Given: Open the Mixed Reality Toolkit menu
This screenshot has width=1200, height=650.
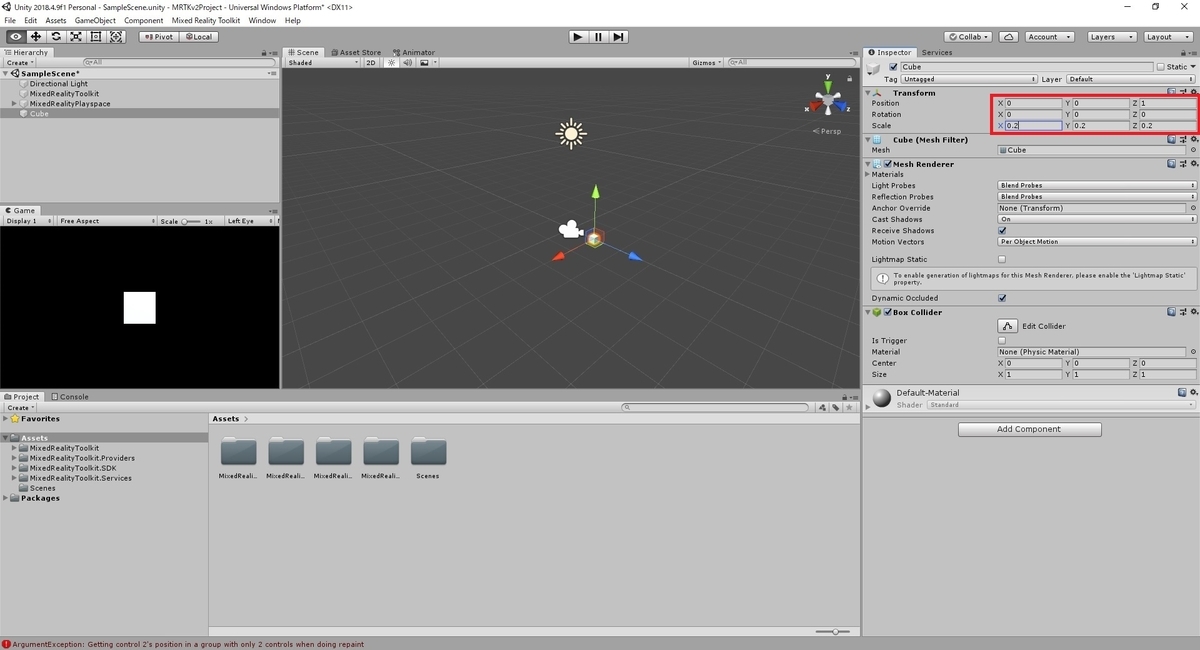Looking at the screenshot, I should coord(206,20).
